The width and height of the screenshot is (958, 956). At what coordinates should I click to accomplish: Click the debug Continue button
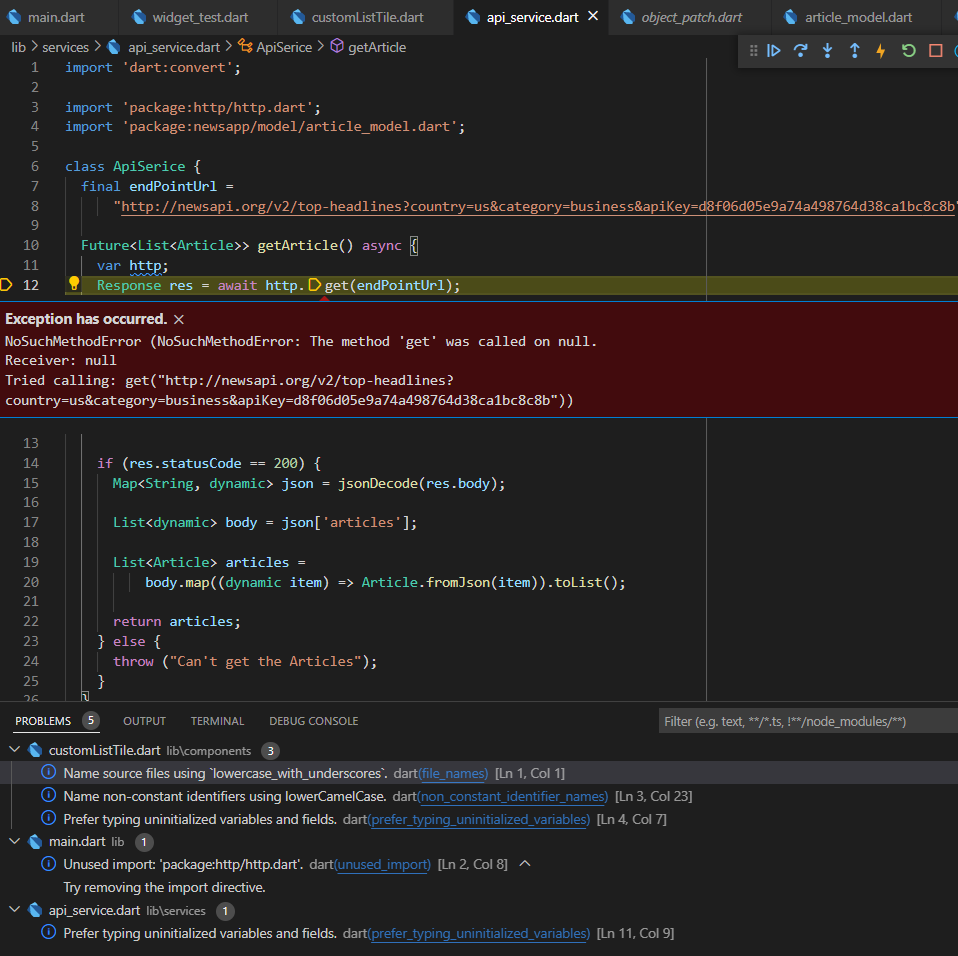click(x=773, y=51)
